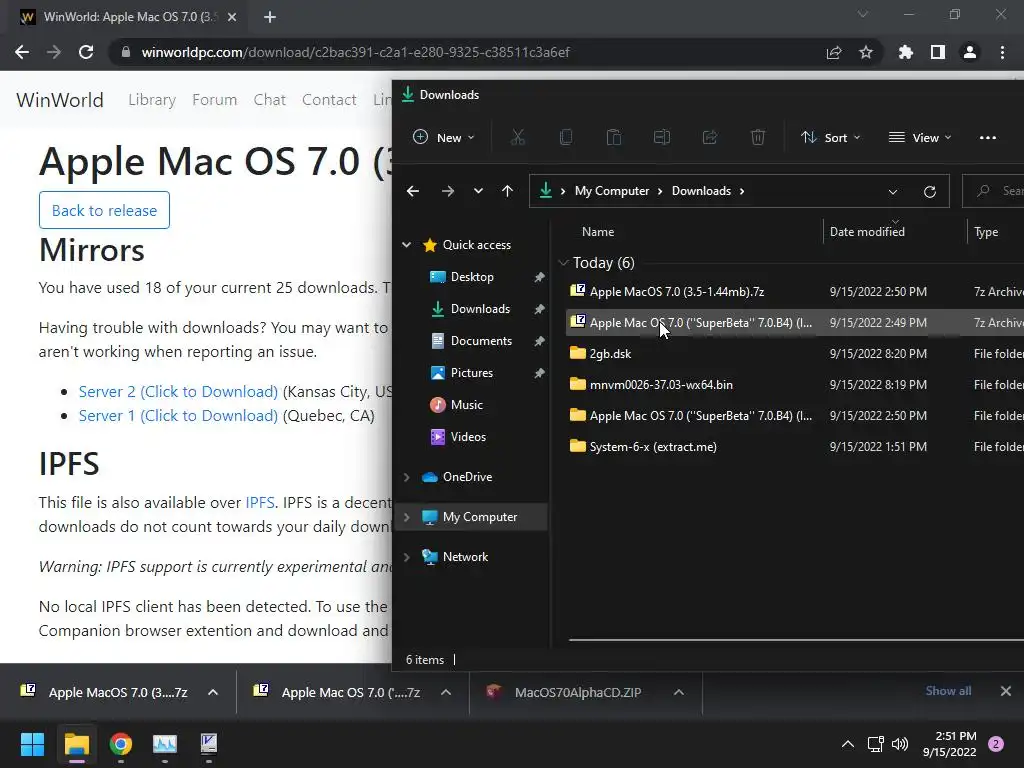
Task: Click the WinWorld site logo text
Action: pos(60,100)
